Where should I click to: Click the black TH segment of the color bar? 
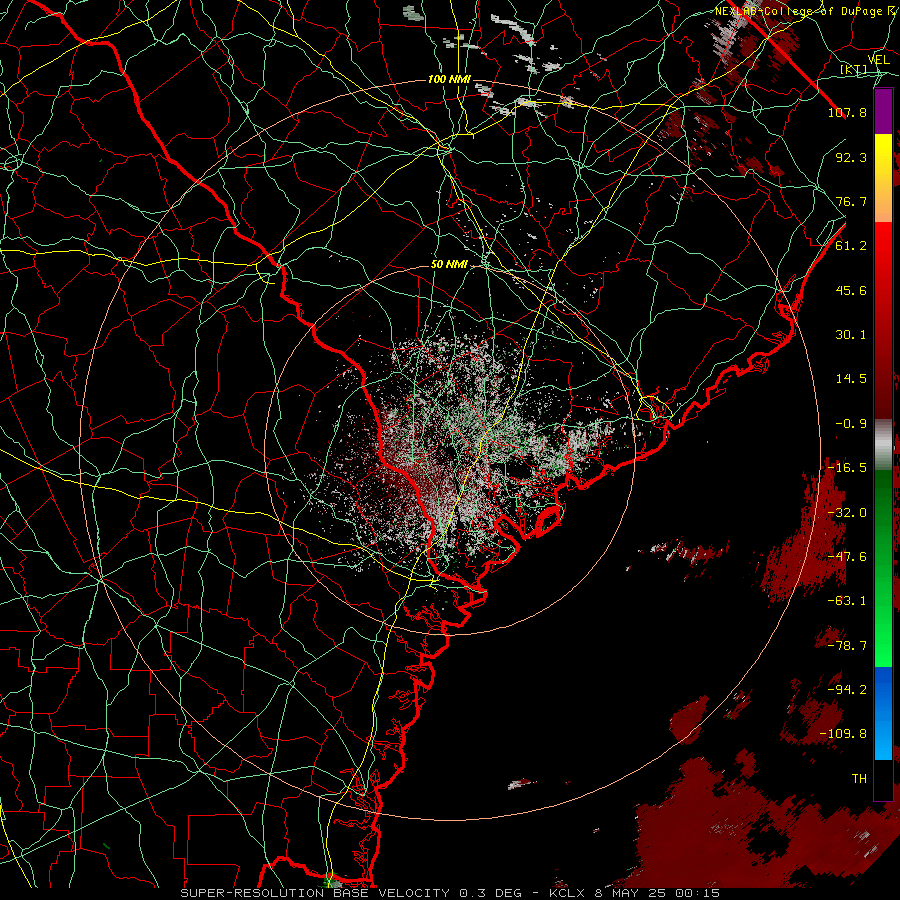(x=883, y=780)
